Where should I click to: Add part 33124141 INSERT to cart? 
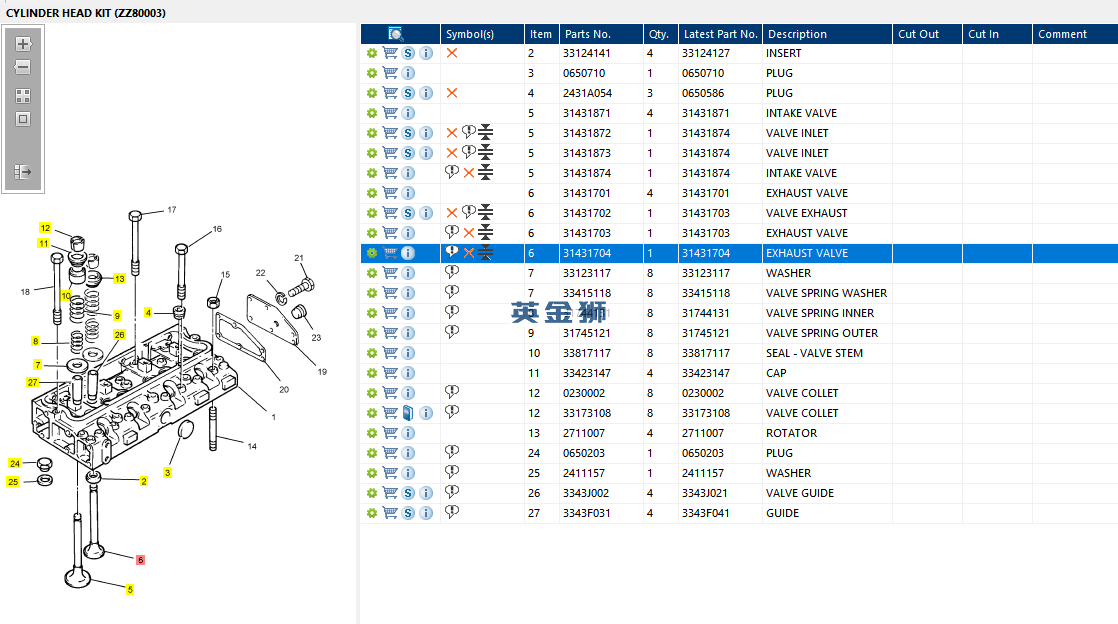390,53
